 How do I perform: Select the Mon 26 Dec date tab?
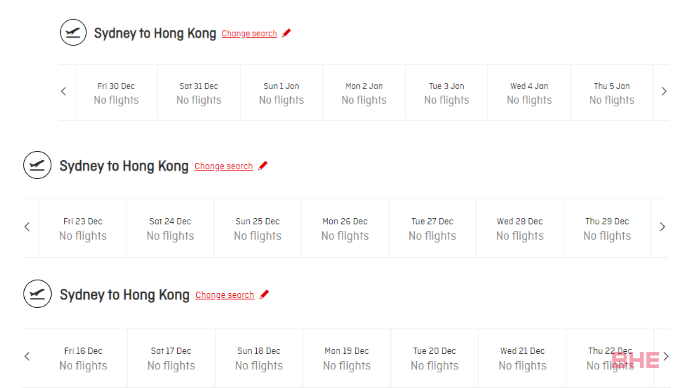click(345, 228)
